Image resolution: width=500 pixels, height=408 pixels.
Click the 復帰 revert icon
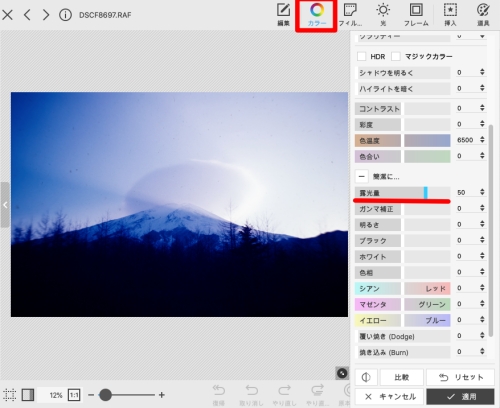pyautogui.click(x=219, y=395)
